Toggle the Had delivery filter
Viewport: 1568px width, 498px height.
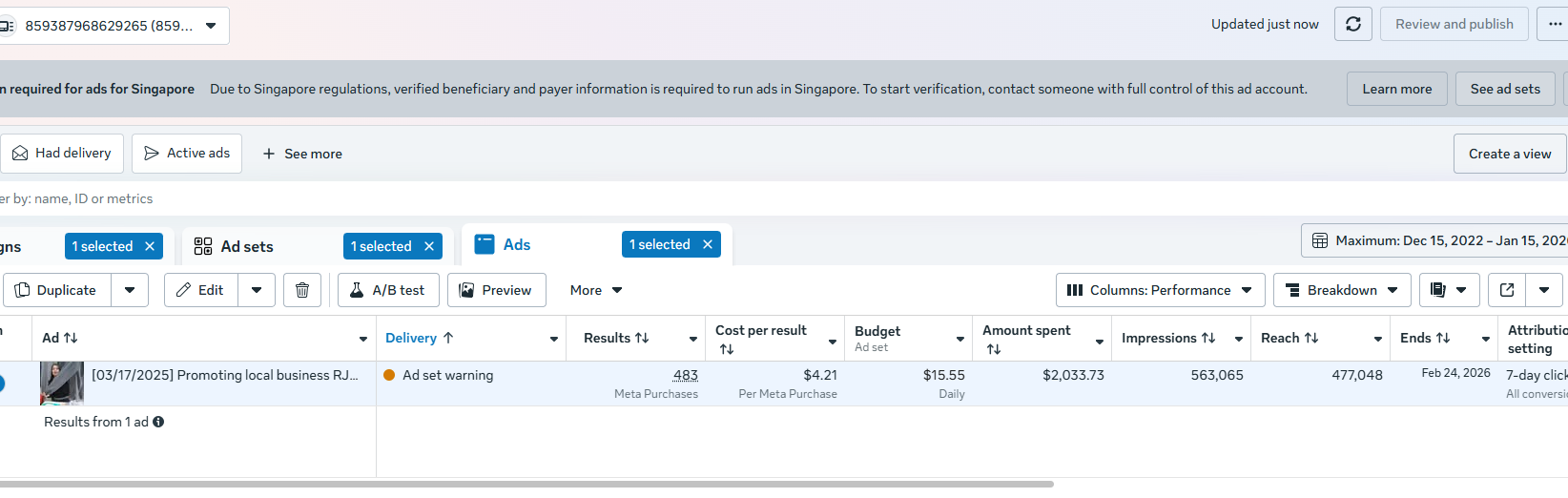point(62,154)
